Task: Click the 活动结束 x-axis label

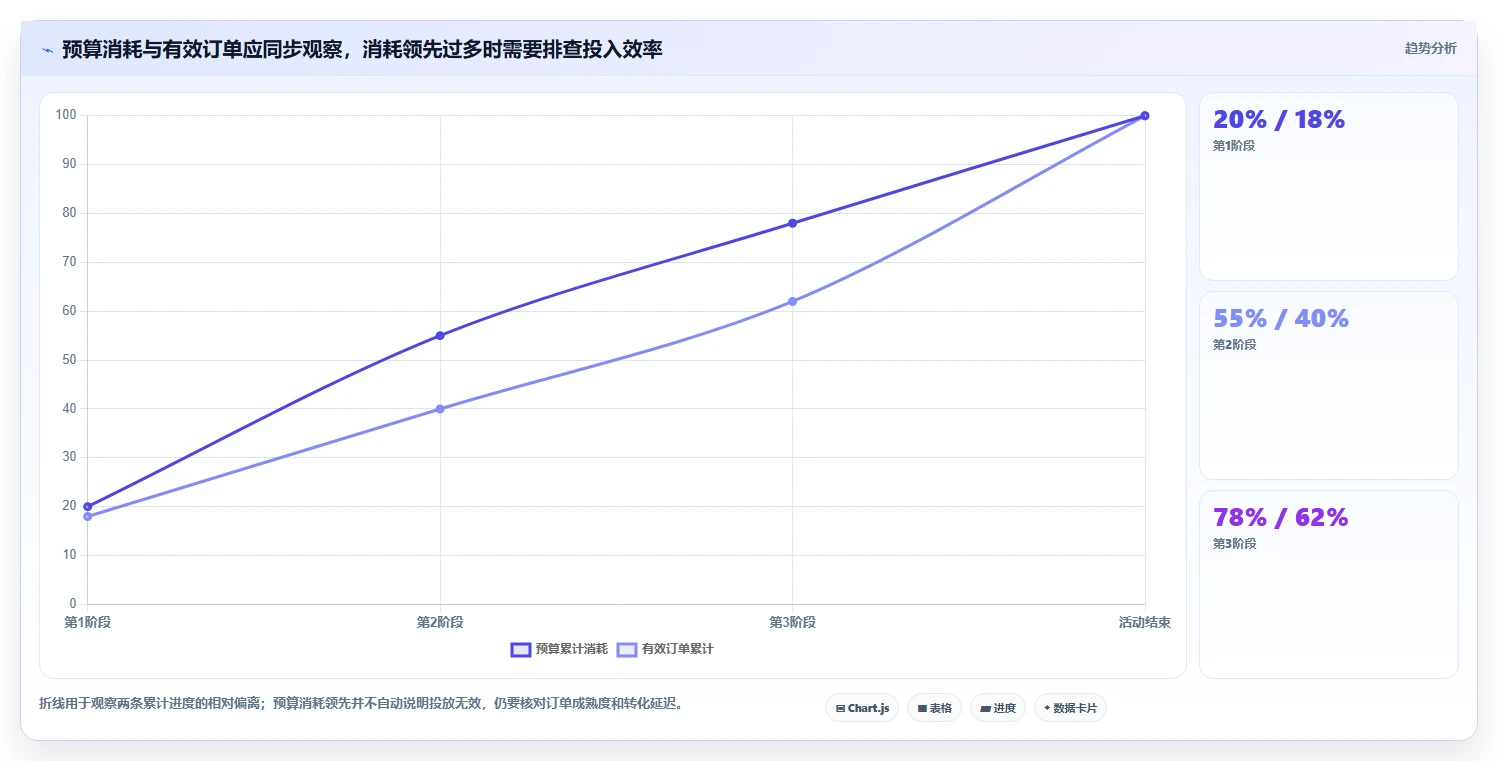Action: coord(1144,622)
